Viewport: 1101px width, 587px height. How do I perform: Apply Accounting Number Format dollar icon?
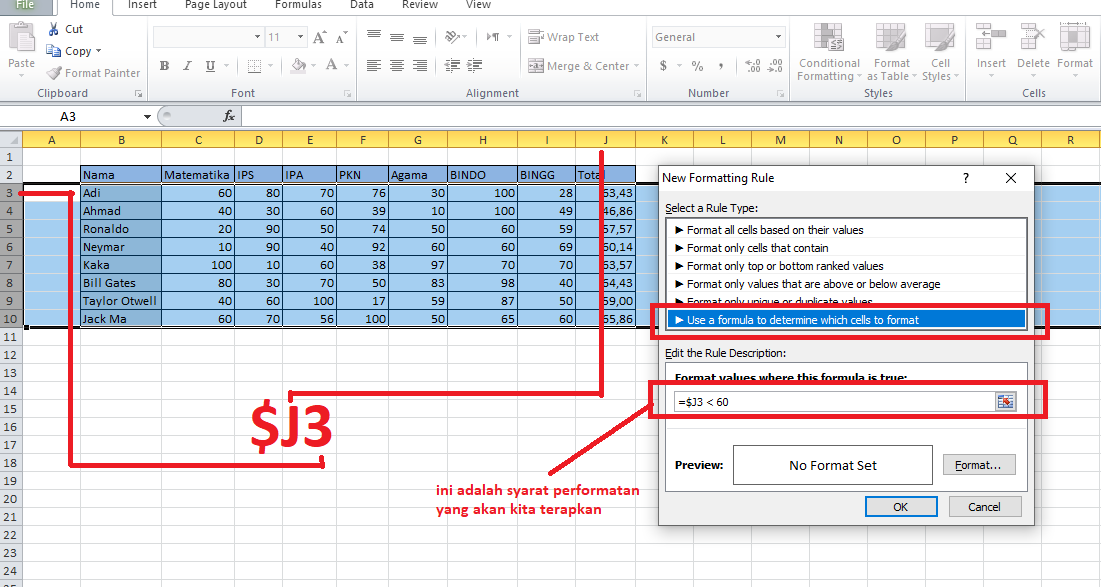click(x=663, y=65)
